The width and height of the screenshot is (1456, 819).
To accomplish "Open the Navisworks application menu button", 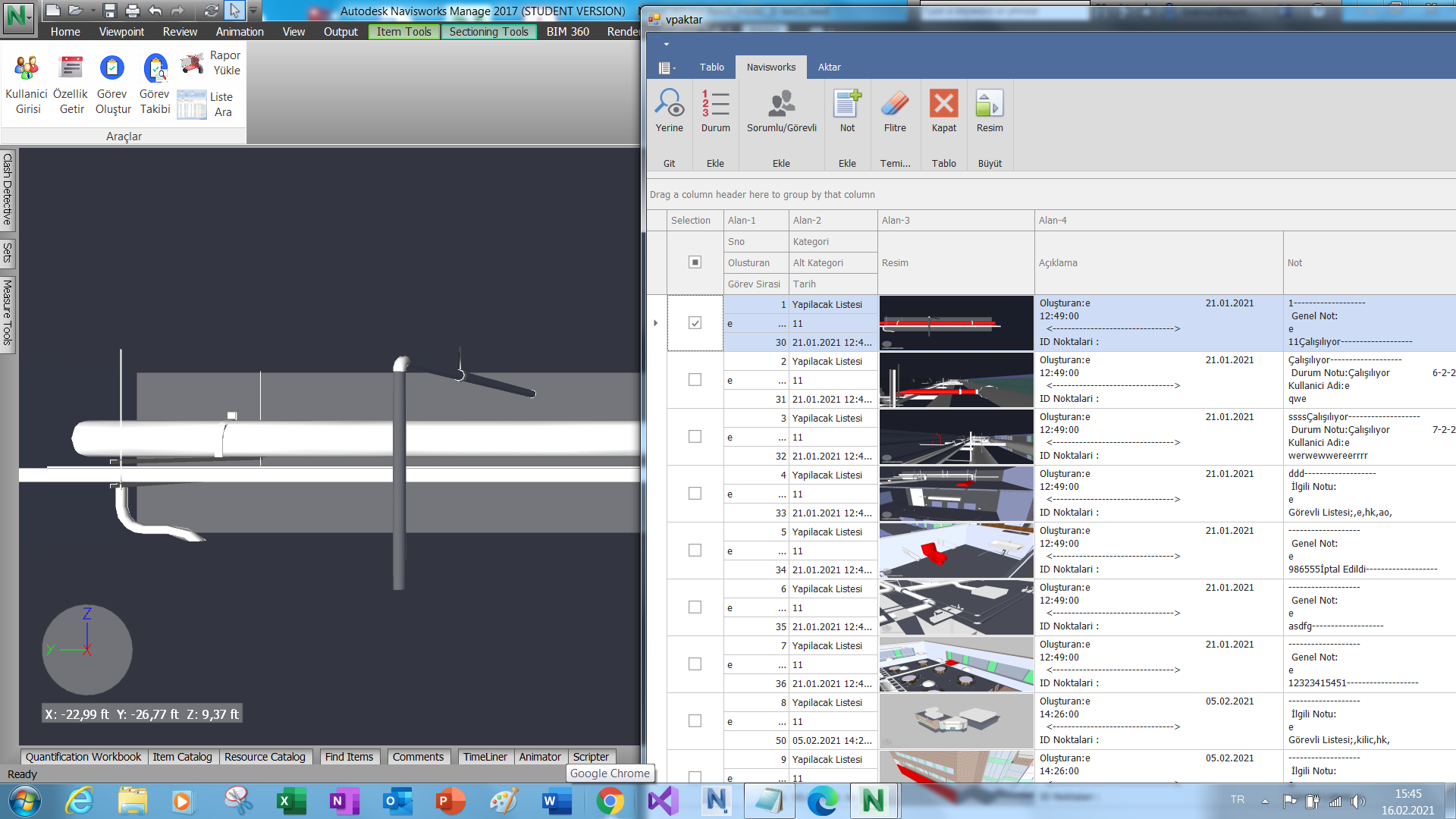I will tap(18, 18).
